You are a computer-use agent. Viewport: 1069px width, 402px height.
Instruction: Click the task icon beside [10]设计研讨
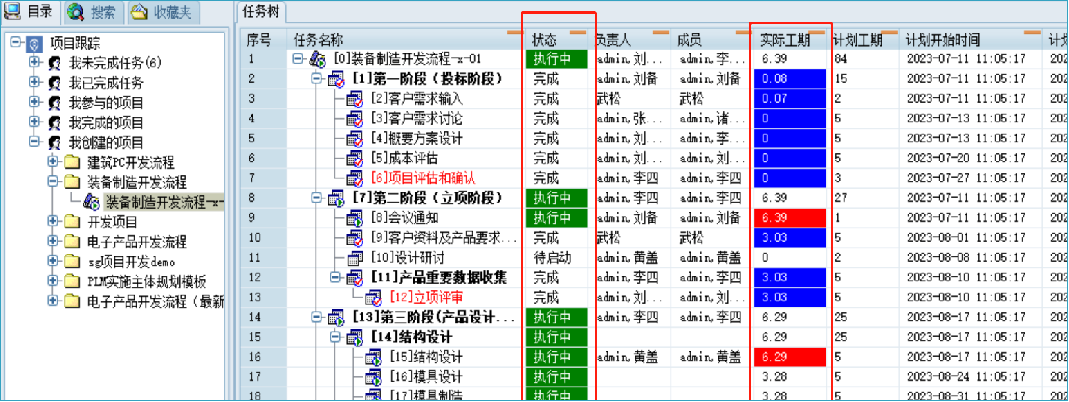[355, 258]
